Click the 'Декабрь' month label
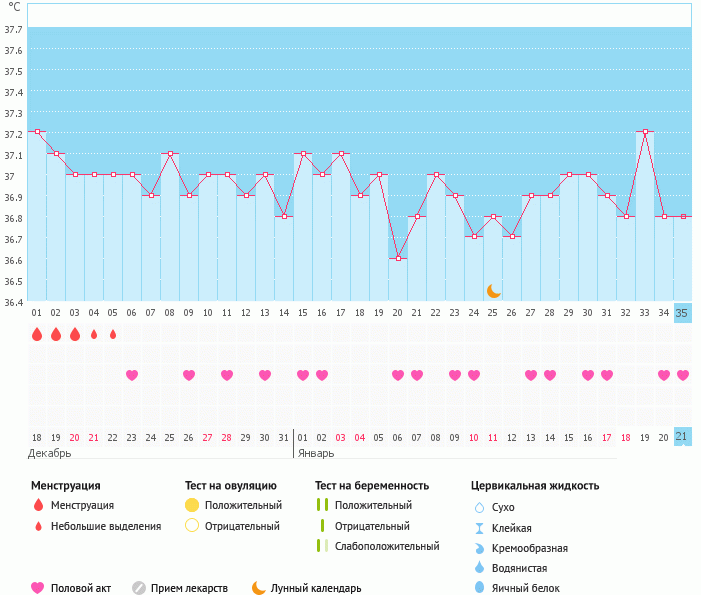This screenshot has width=701, height=595. [50, 453]
